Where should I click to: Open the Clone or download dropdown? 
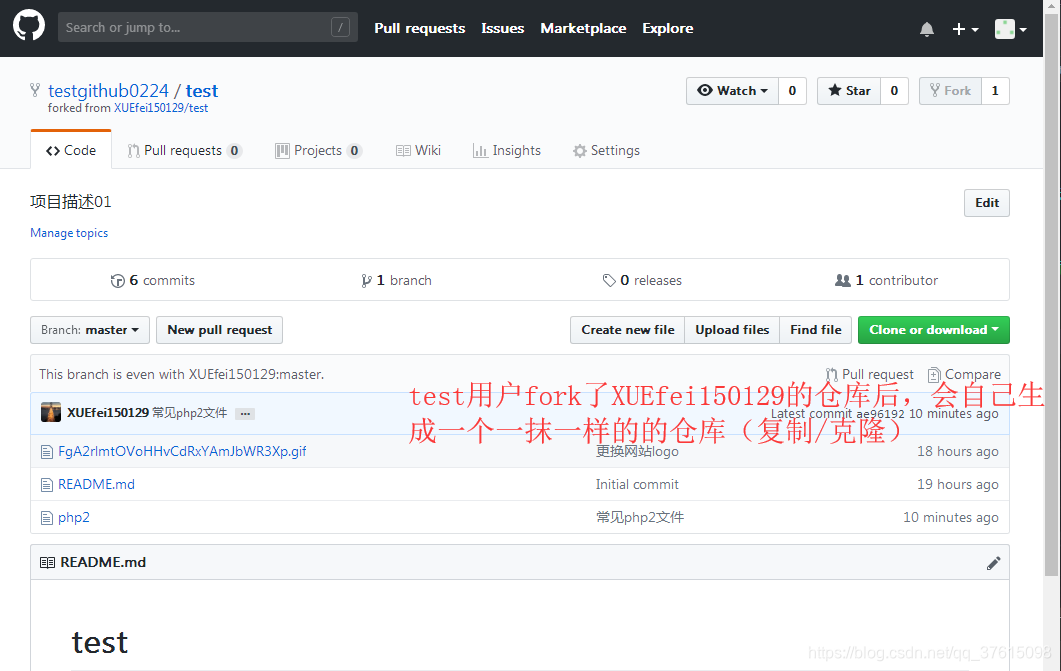coord(933,329)
